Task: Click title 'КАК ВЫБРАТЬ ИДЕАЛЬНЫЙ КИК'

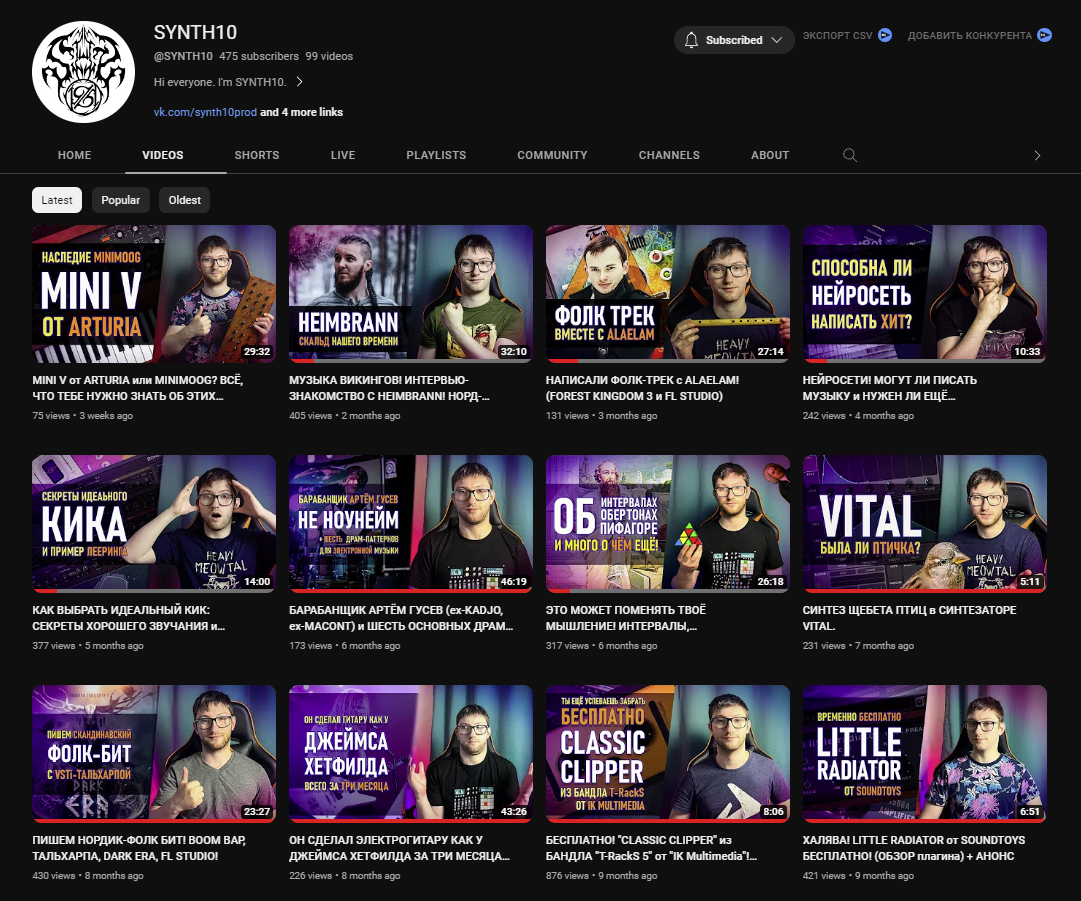Action: [128, 618]
